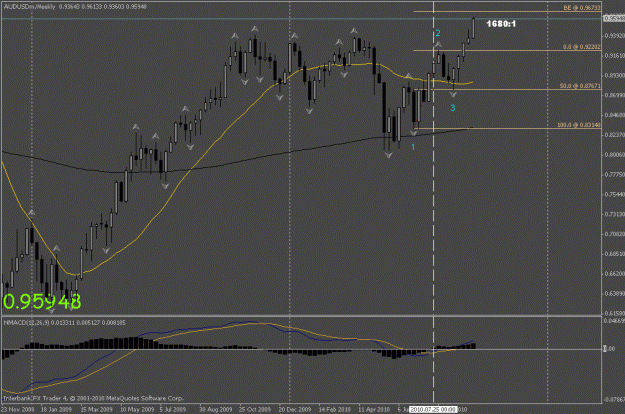The height and width of the screenshot is (414, 625).
Task: Select the cyan wave label '3'
Action: (x=452, y=108)
